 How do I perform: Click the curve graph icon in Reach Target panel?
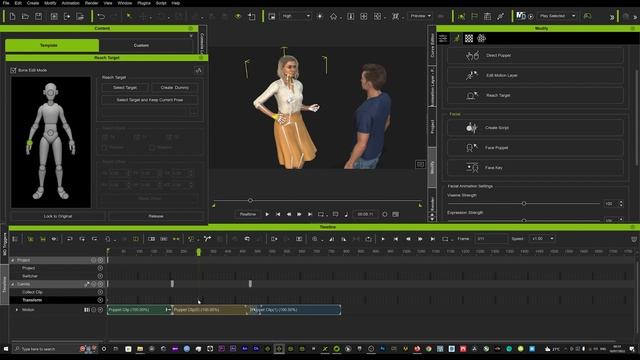tap(198, 70)
